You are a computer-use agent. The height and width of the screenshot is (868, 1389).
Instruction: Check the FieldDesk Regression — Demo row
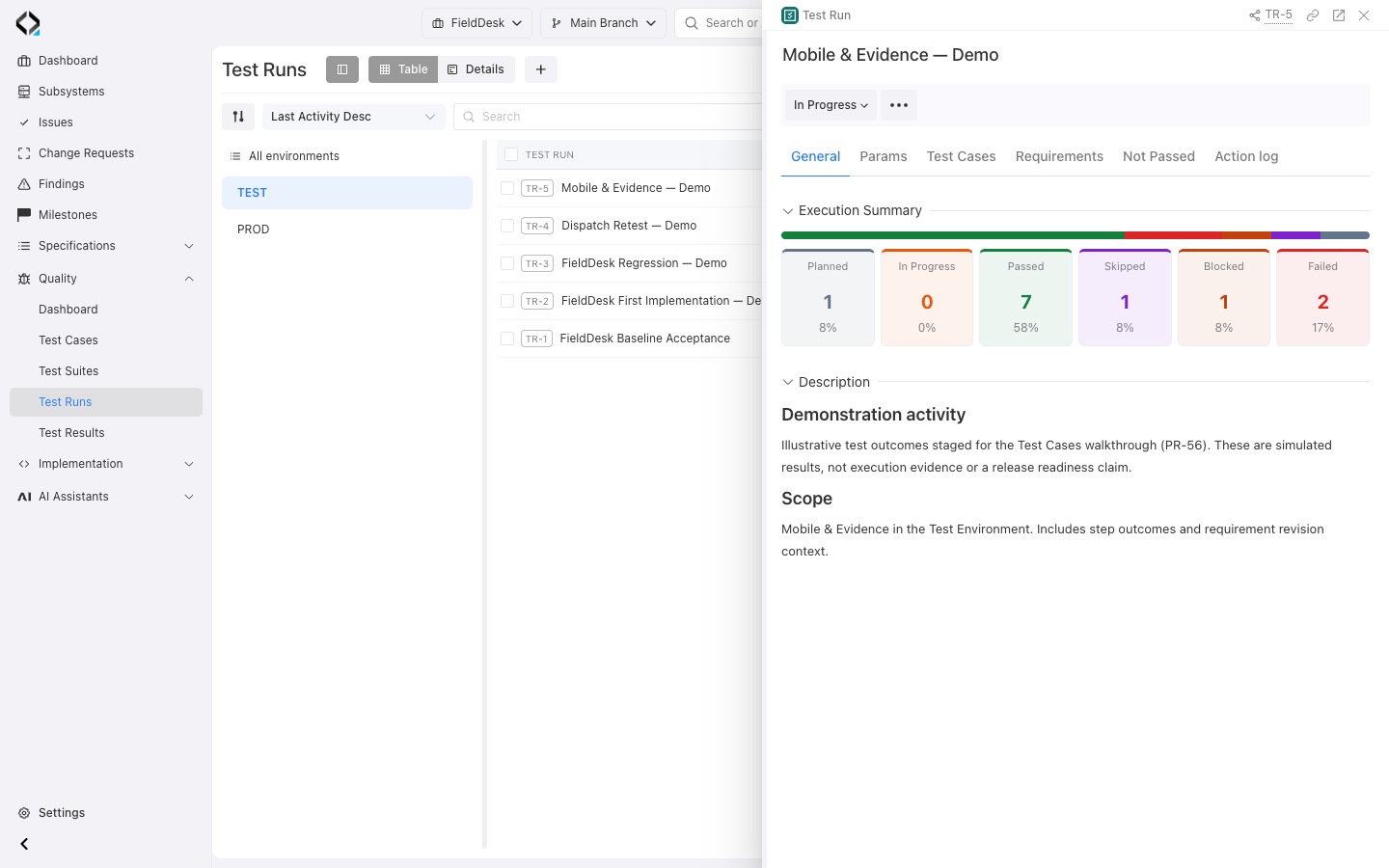(507, 263)
